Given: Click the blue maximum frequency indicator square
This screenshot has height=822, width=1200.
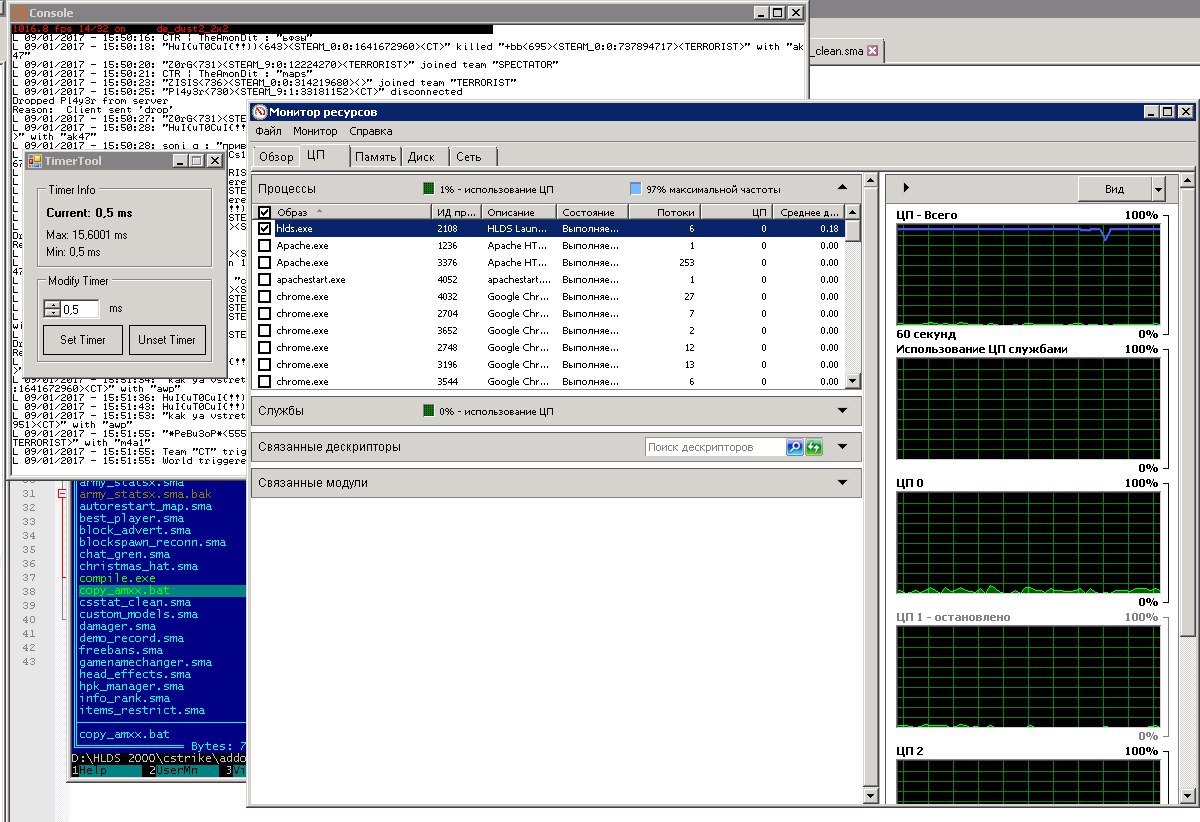Looking at the screenshot, I should pyautogui.click(x=636, y=188).
